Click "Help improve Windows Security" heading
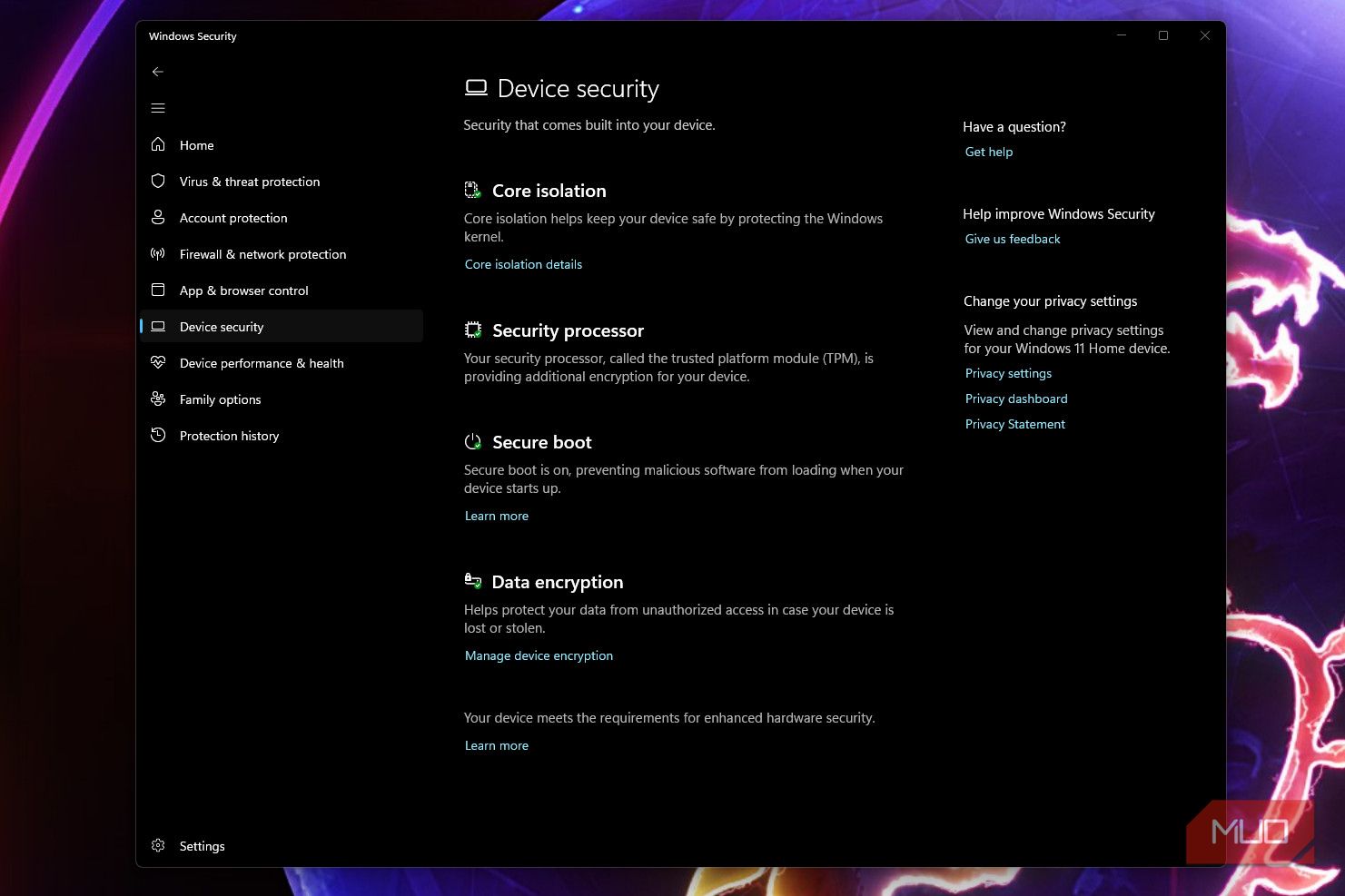The height and width of the screenshot is (896, 1345). [1059, 214]
